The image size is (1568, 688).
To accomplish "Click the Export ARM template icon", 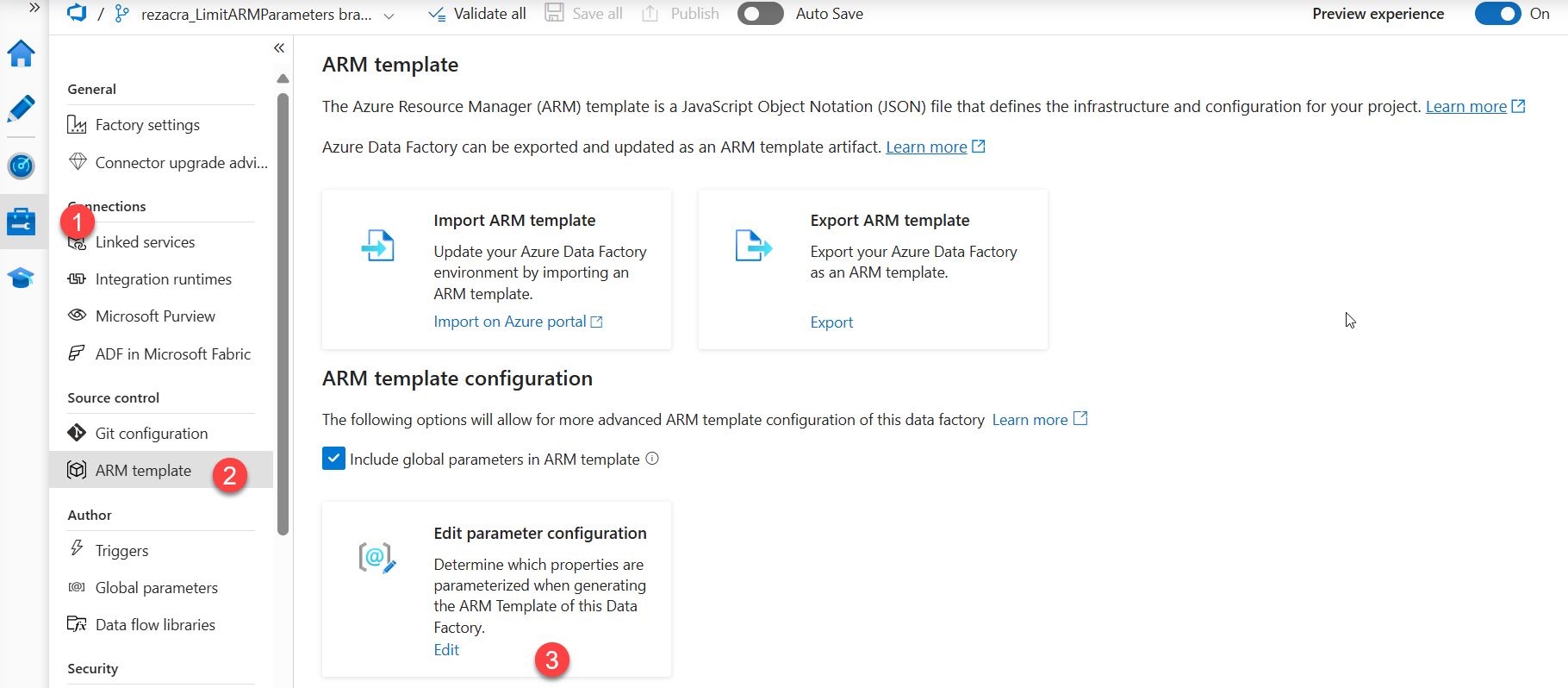I will pos(753,246).
